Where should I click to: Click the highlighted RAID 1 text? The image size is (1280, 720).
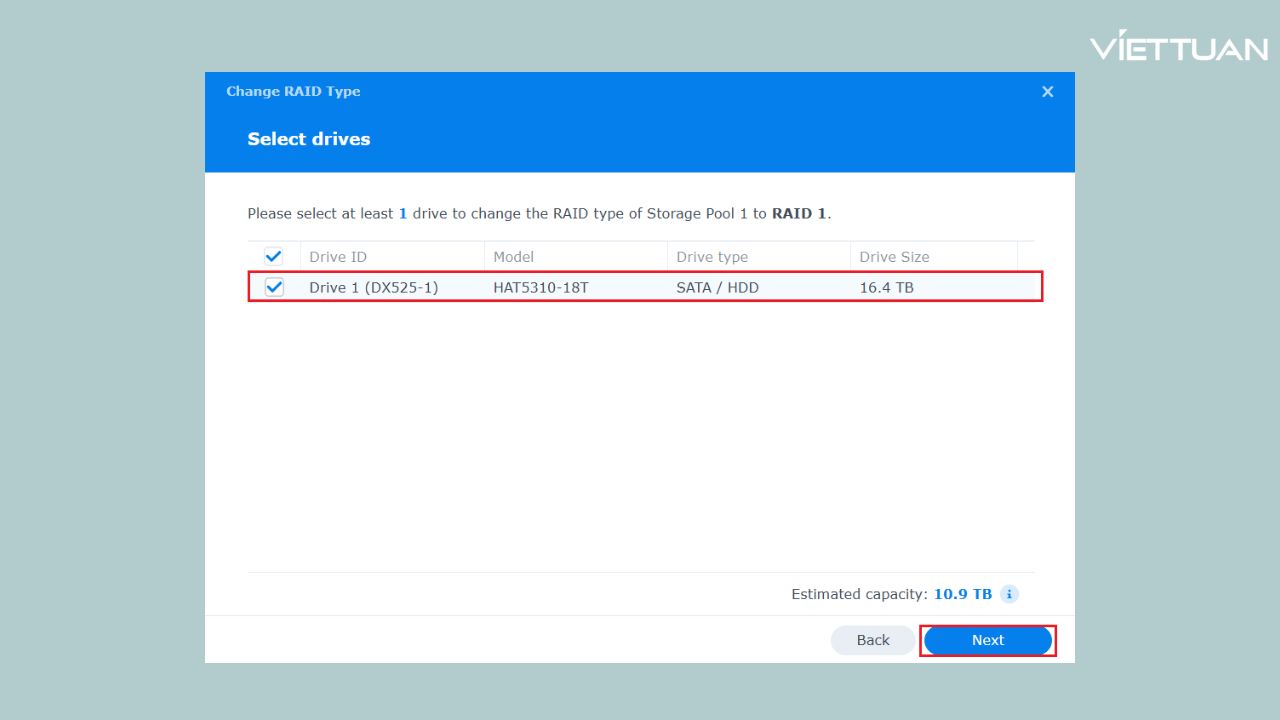(799, 213)
